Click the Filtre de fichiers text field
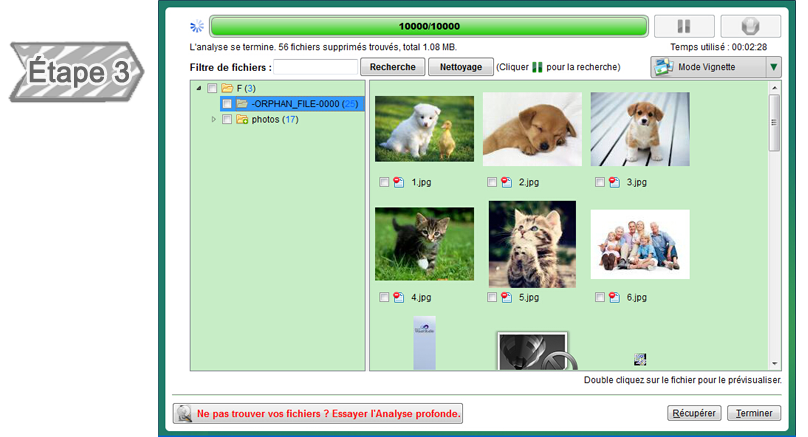Screen dimensions: 808x437 coord(316,67)
